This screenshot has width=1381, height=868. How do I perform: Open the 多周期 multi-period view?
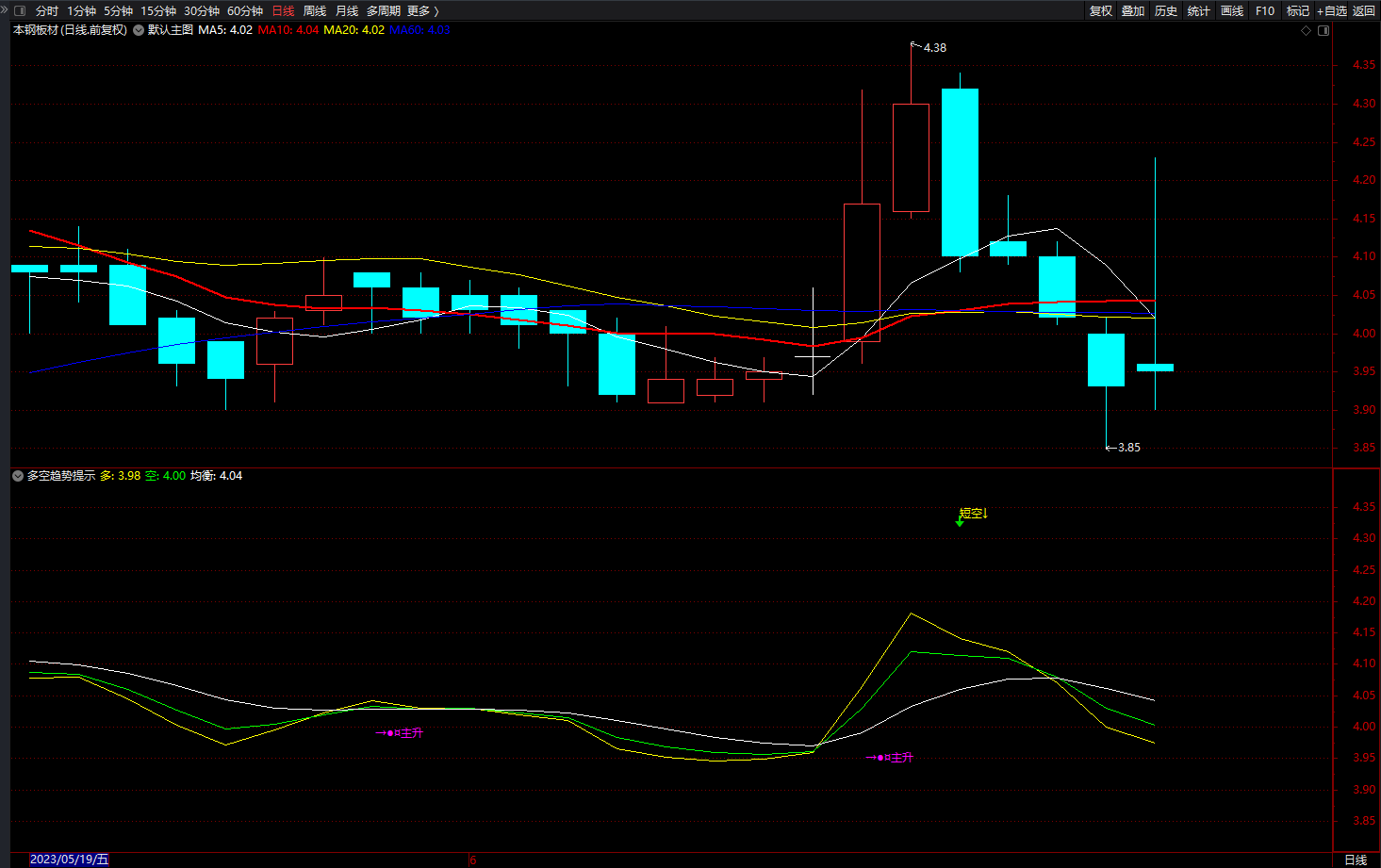point(384,11)
